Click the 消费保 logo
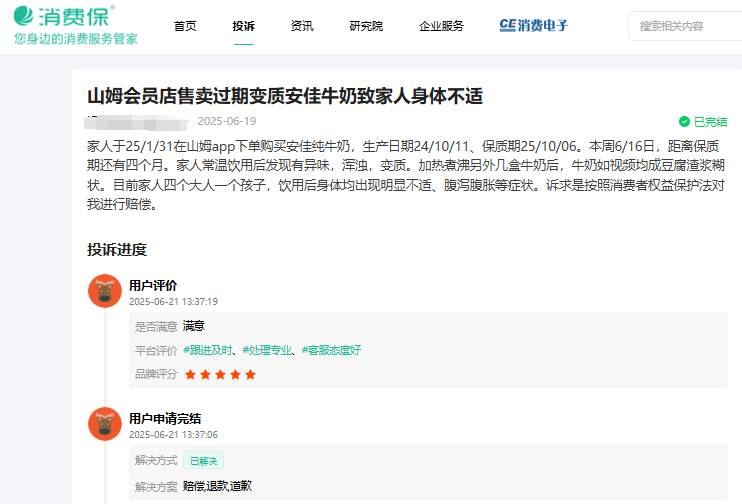742x504 pixels. [64, 16]
